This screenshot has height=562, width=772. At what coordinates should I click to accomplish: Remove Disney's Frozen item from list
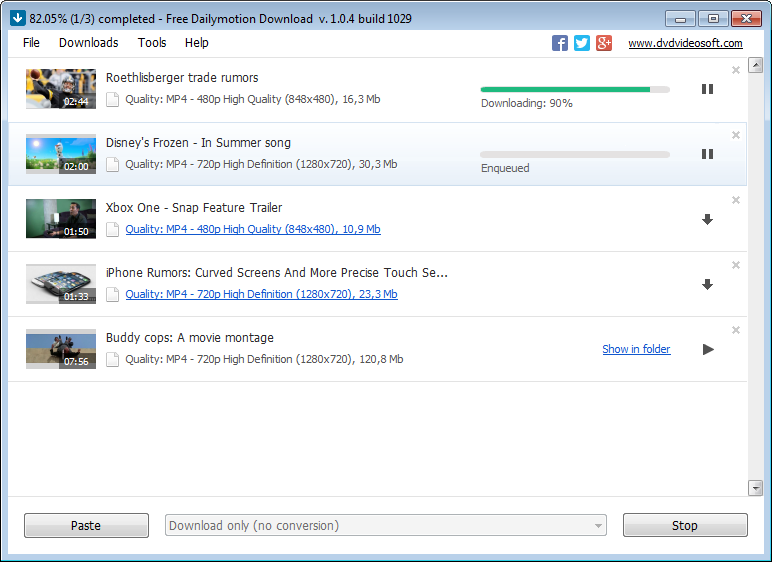[736, 135]
